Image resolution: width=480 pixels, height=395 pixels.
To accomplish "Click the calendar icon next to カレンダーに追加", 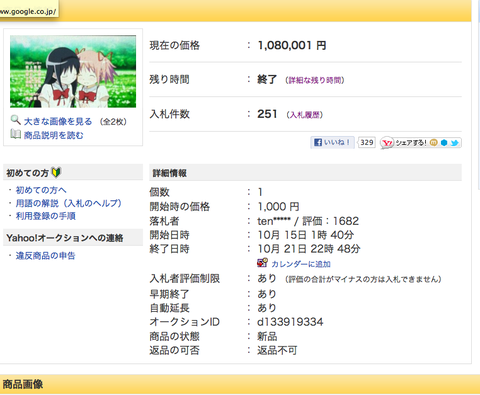I will click(262, 263).
